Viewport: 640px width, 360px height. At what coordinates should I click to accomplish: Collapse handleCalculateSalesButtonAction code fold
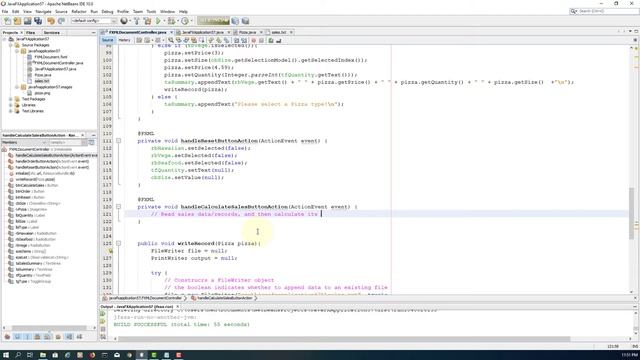coord(118,207)
